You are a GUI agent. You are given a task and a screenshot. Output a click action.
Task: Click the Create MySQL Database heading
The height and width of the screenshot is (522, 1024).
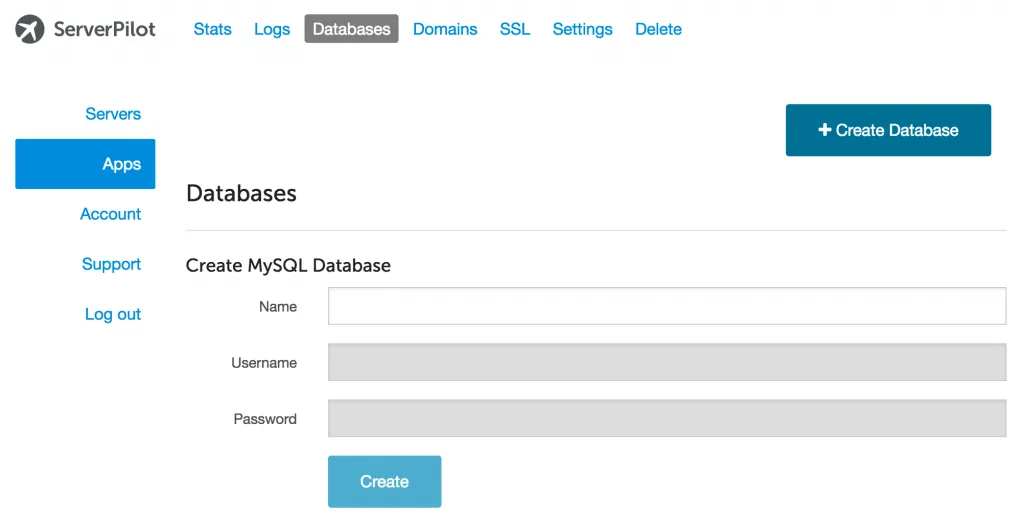pyautogui.click(x=288, y=265)
